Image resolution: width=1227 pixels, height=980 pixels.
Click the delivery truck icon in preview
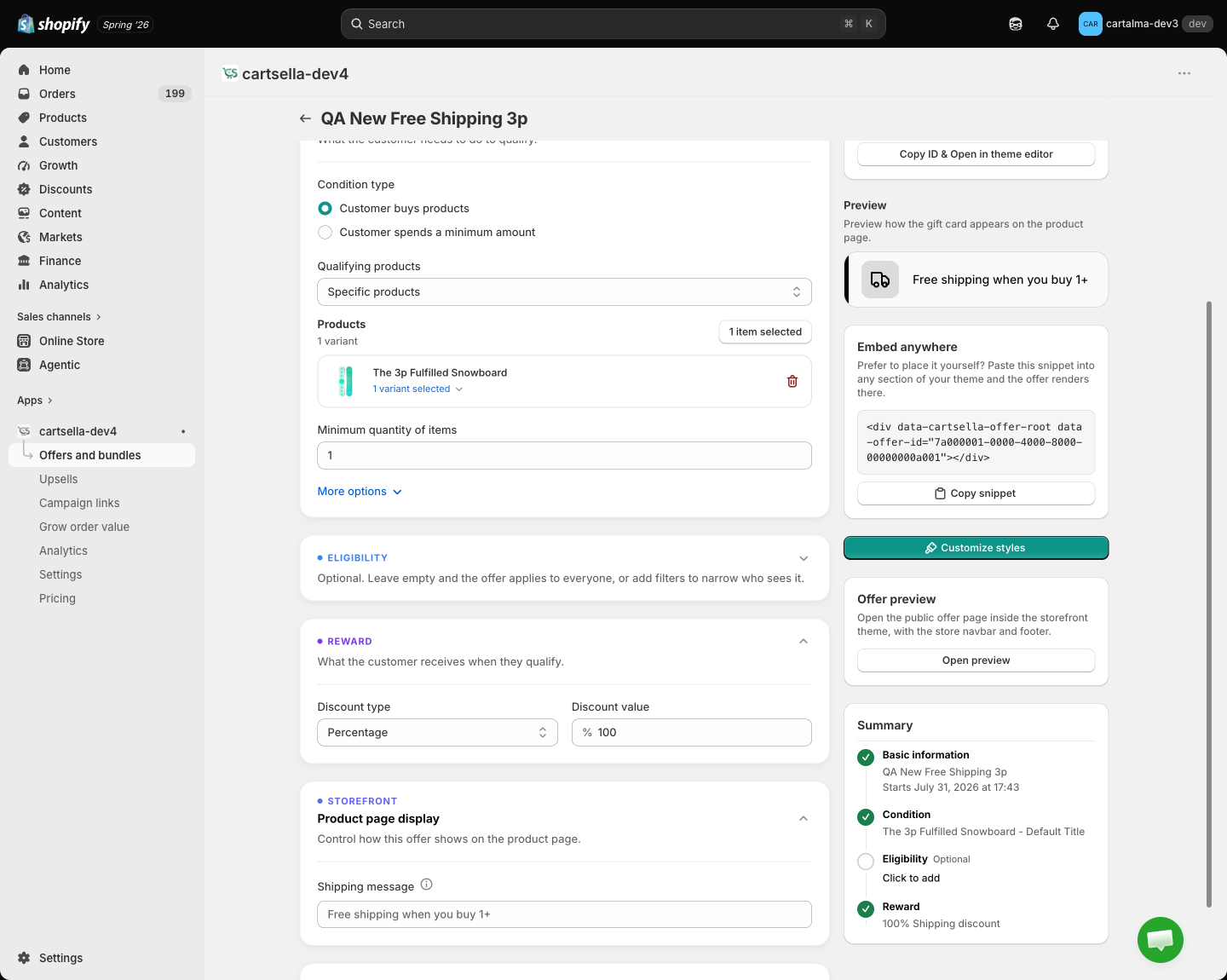880,280
